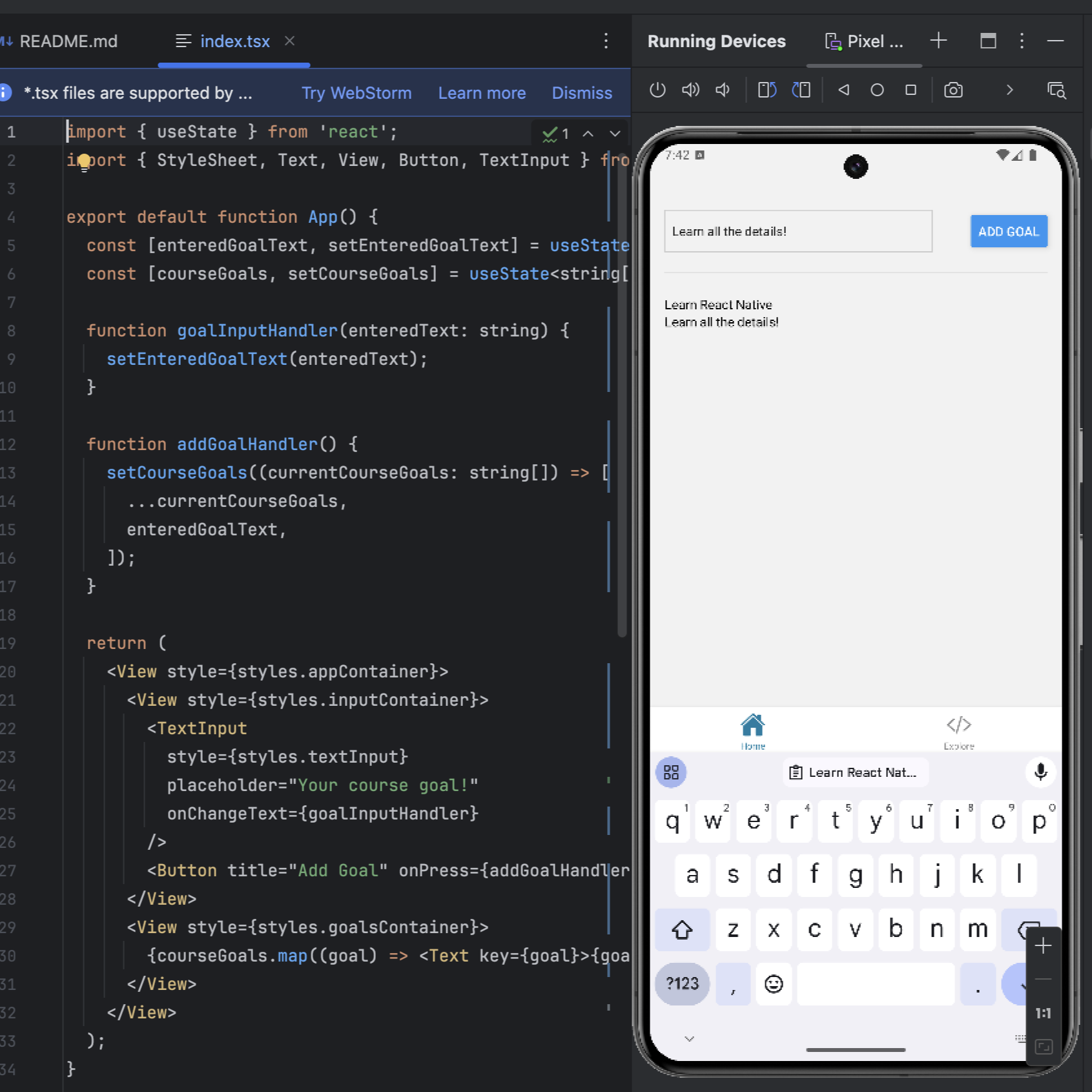Tap the shift key on keyboard
This screenshot has height=1092, width=1092.
682,930
